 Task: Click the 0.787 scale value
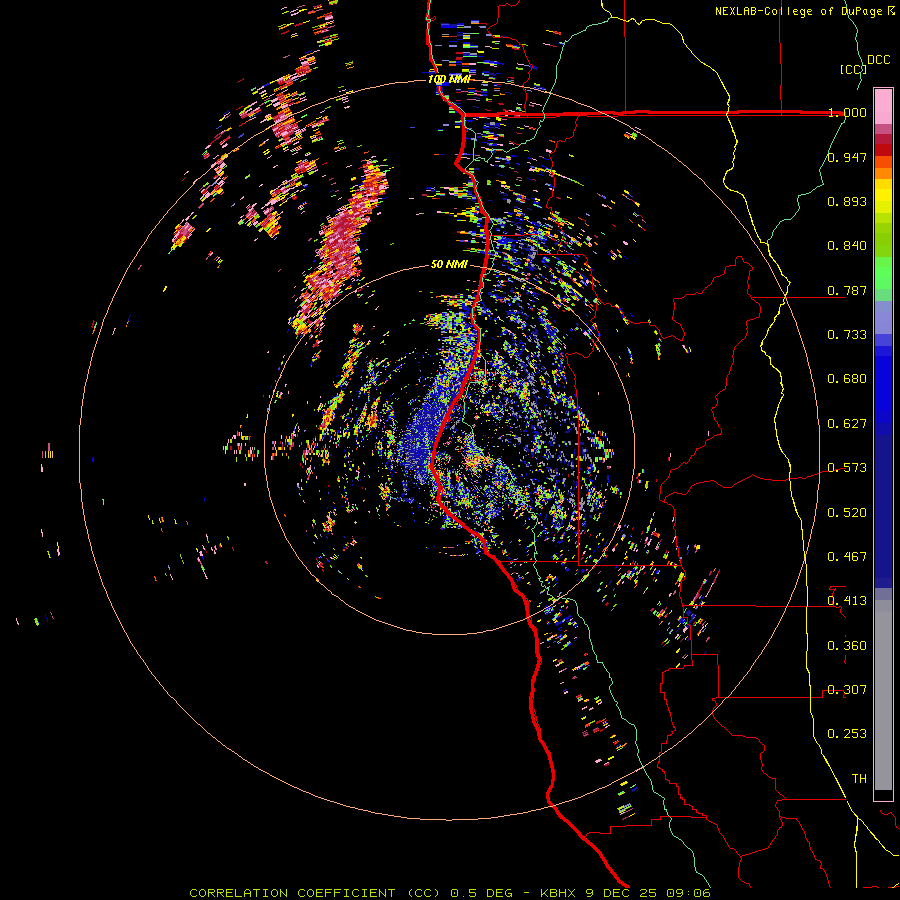[847, 290]
